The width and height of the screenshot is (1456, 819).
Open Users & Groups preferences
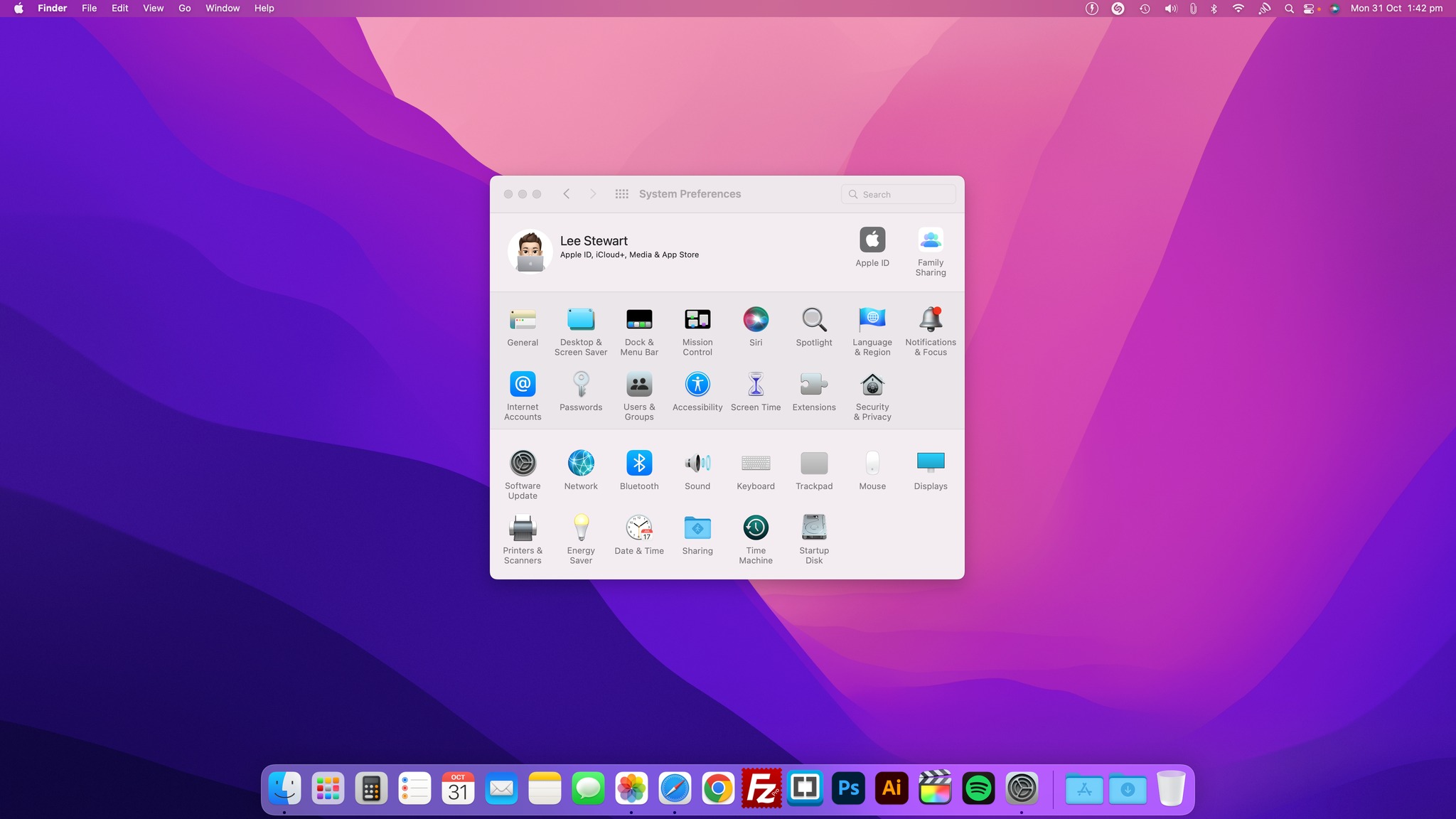tap(639, 396)
